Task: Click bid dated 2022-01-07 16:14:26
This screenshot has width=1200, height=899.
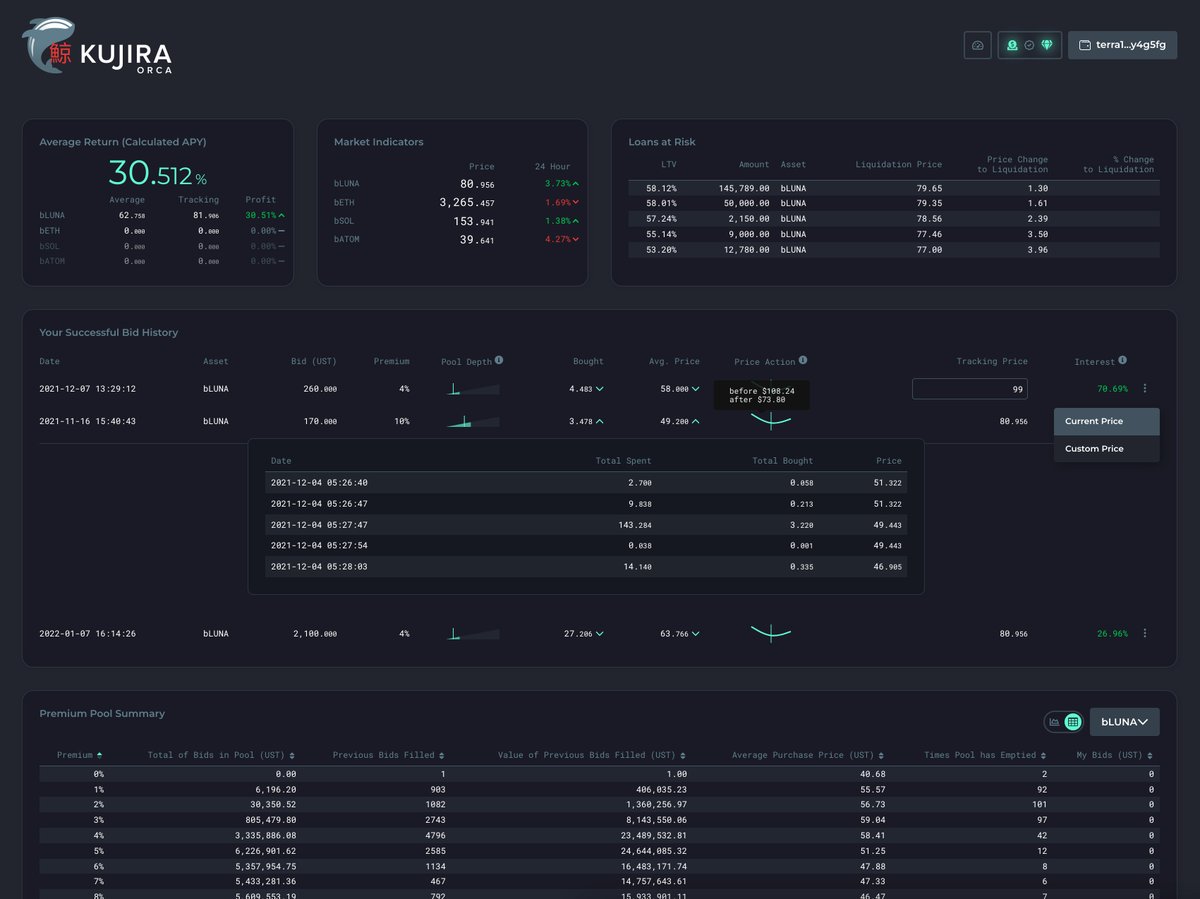Action: 87,633
